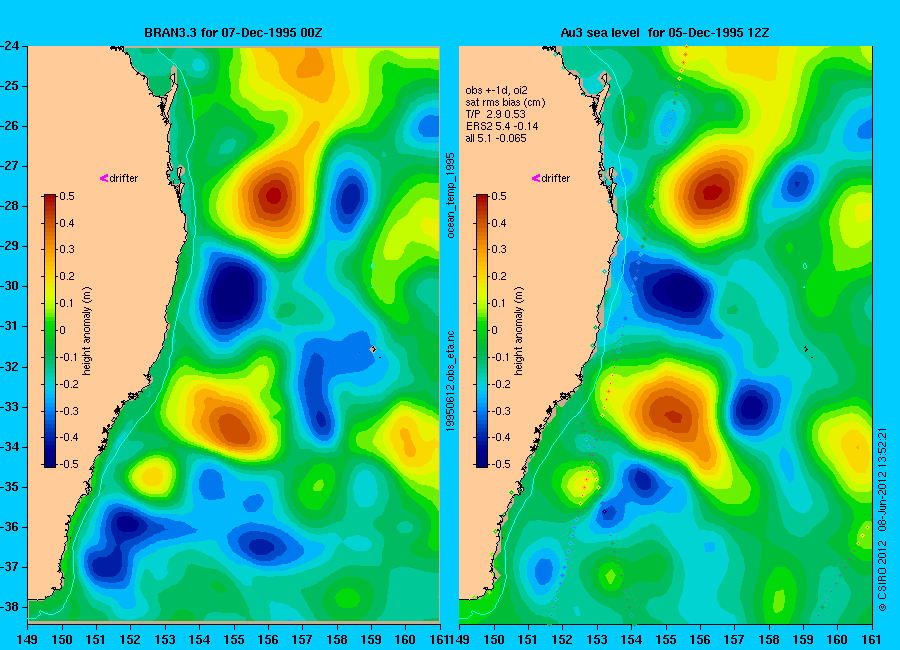The image size is (900, 650).
Task: Click the Lord Howe Island marker in BRAN3.3 map
Action: tap(374, 349)
